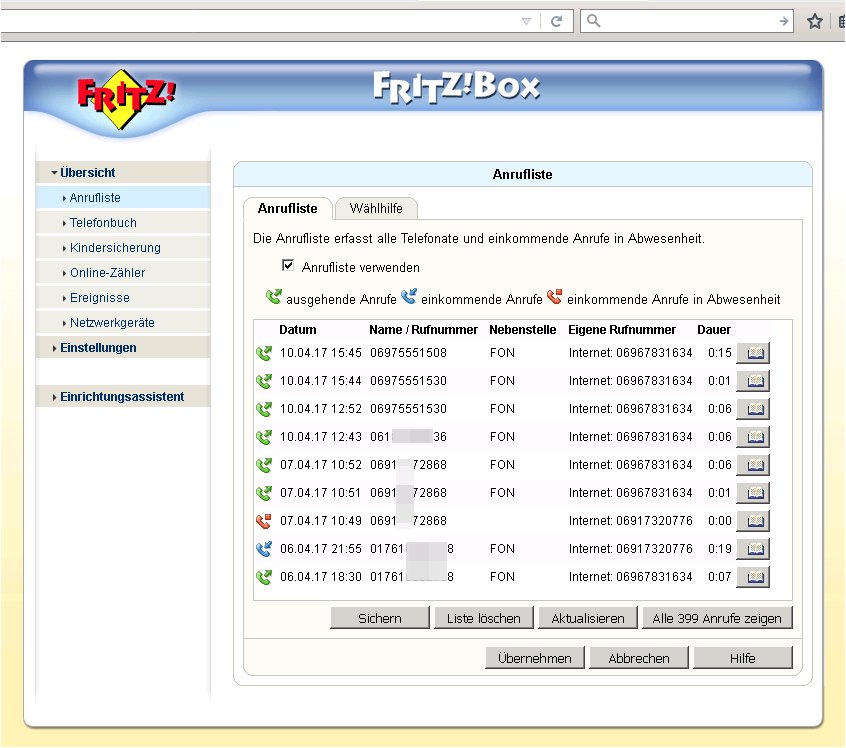Open Online-Zähler in the sidebar

pos(122,273)
